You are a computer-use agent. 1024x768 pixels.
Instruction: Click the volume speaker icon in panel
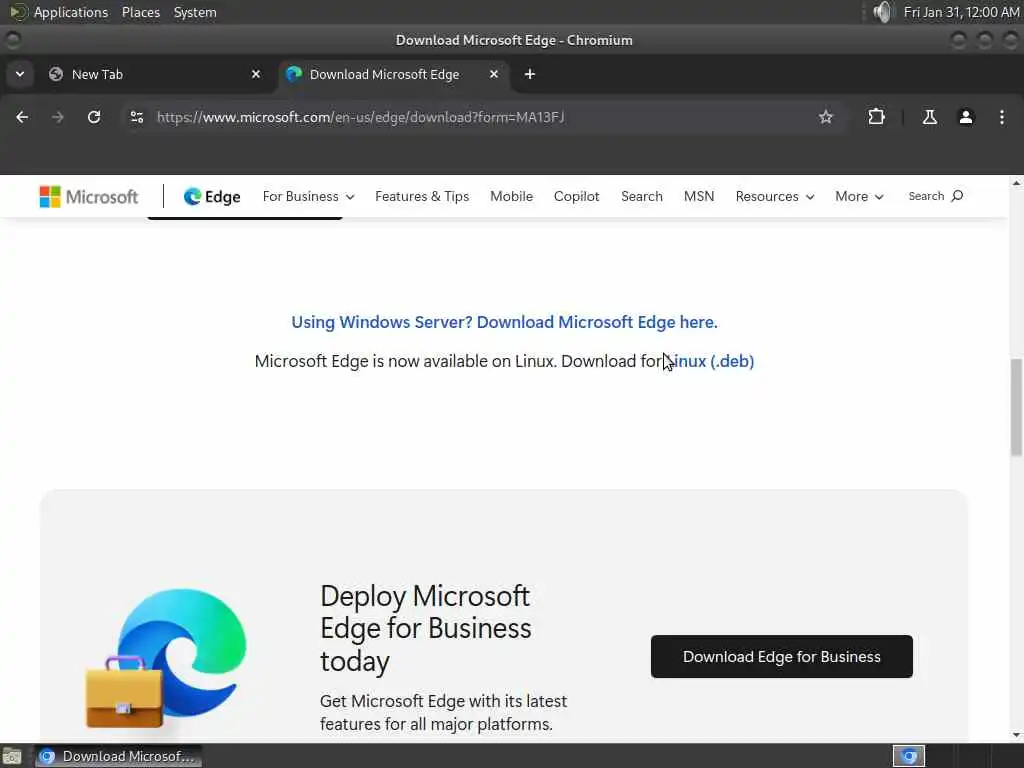coord(882,12)
